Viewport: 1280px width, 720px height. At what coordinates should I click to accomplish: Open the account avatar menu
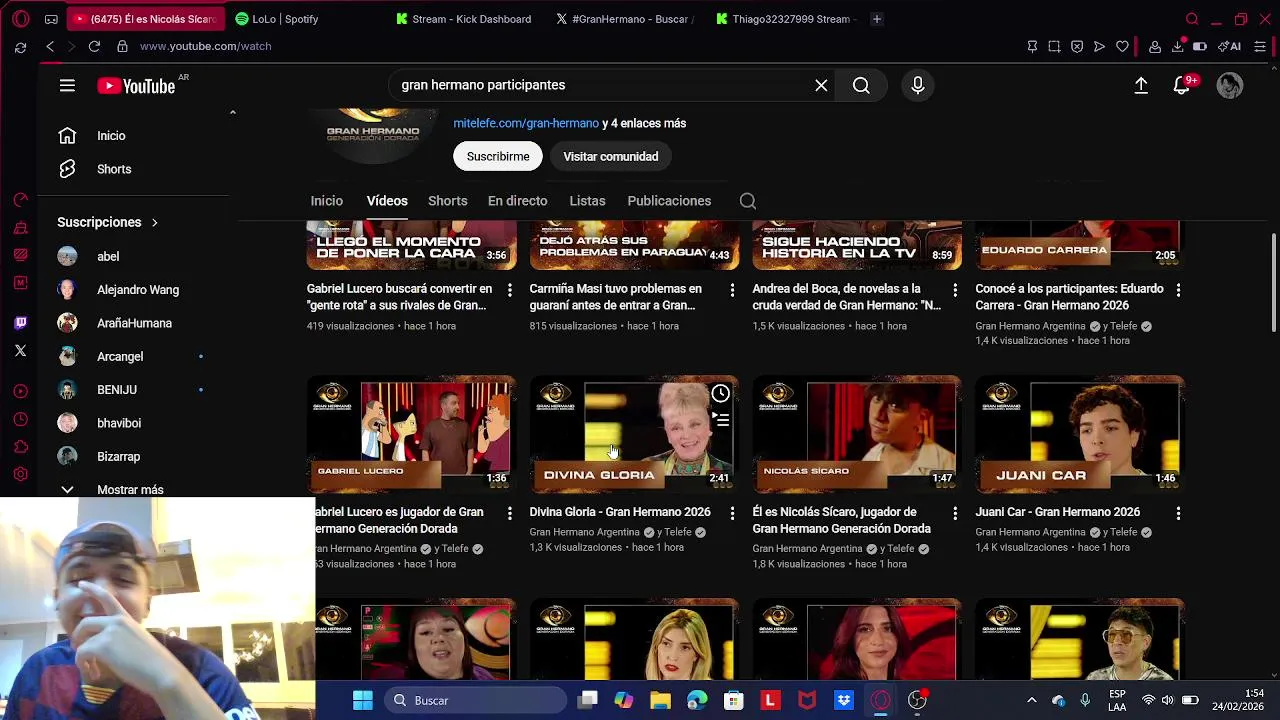click(1229, 86)
